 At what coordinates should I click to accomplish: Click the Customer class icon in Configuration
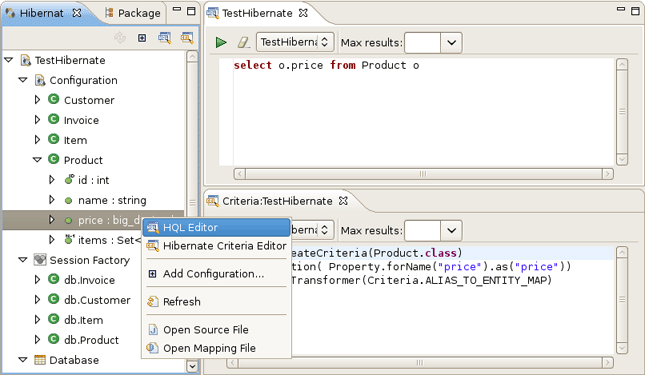point(53,99)
